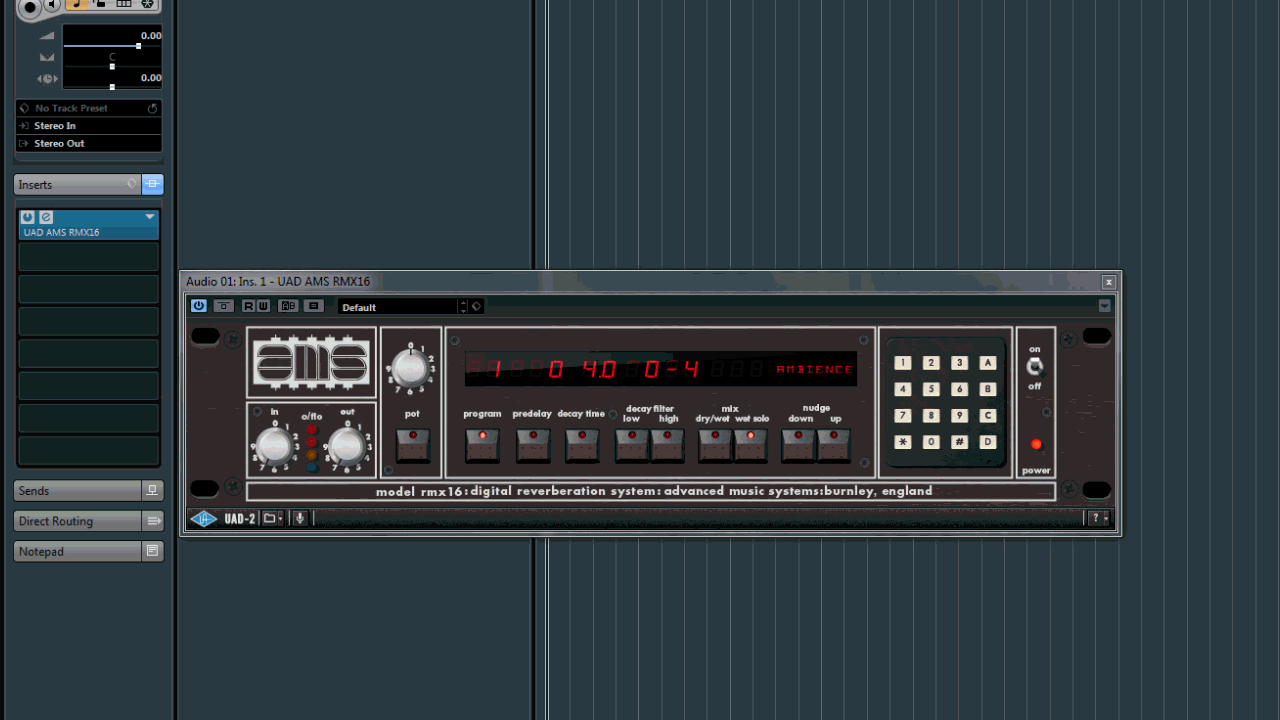
Task: Switch A/B settings comparison
Action: click(x=288, y=306)
